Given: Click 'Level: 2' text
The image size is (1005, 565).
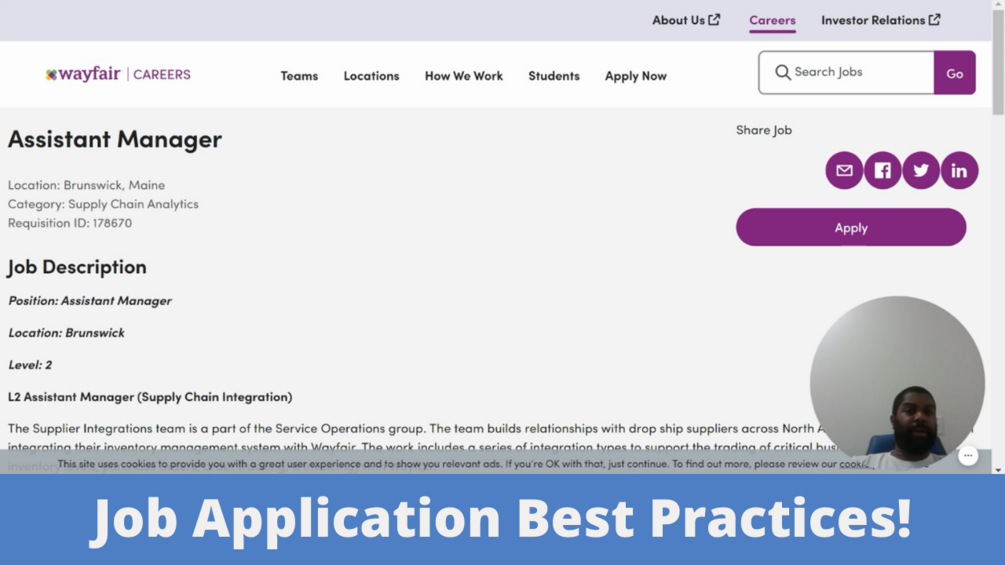Looking at the screenshot, I should 30,364.
